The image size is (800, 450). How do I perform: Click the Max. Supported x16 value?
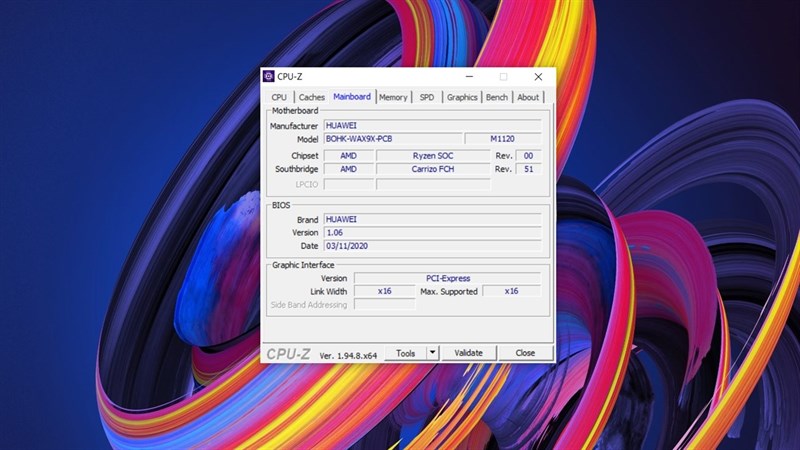pyautogui.click(x=512, y=291)
